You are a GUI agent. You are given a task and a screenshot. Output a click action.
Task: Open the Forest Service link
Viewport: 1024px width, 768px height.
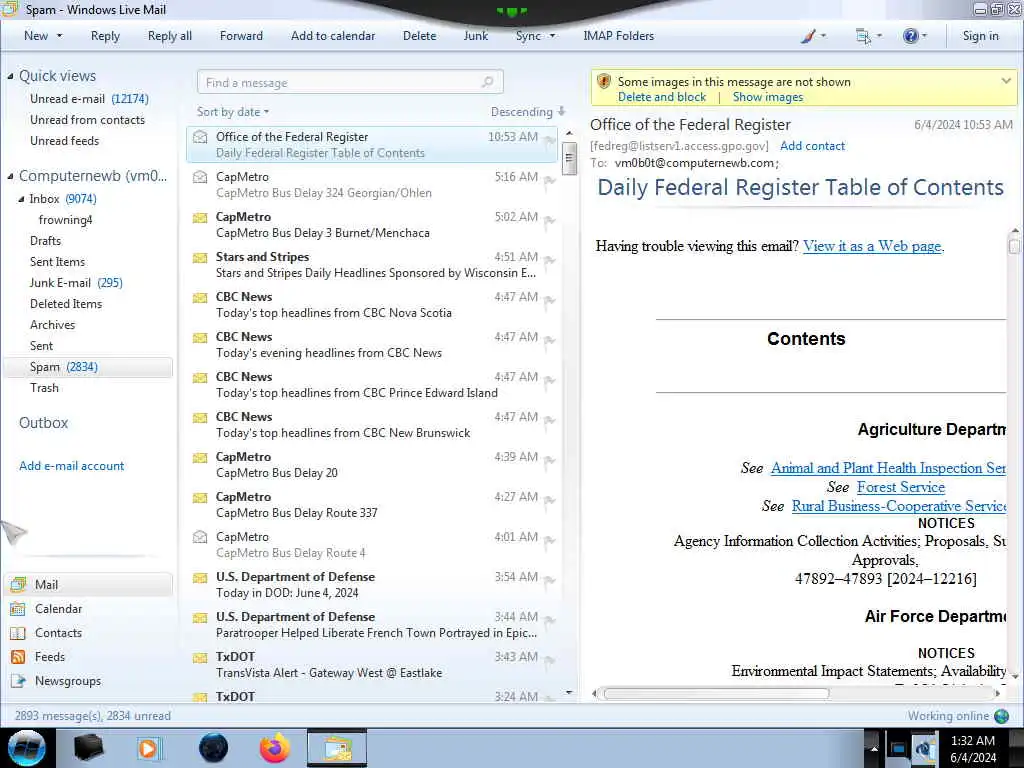[901, 487]
